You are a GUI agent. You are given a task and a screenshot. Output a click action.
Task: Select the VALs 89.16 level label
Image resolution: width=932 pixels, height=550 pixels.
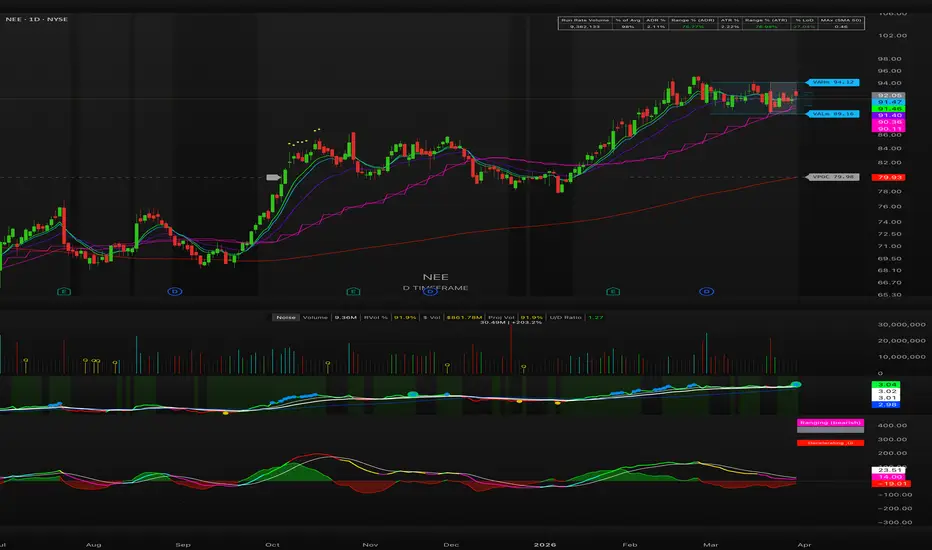coord(832,114)
